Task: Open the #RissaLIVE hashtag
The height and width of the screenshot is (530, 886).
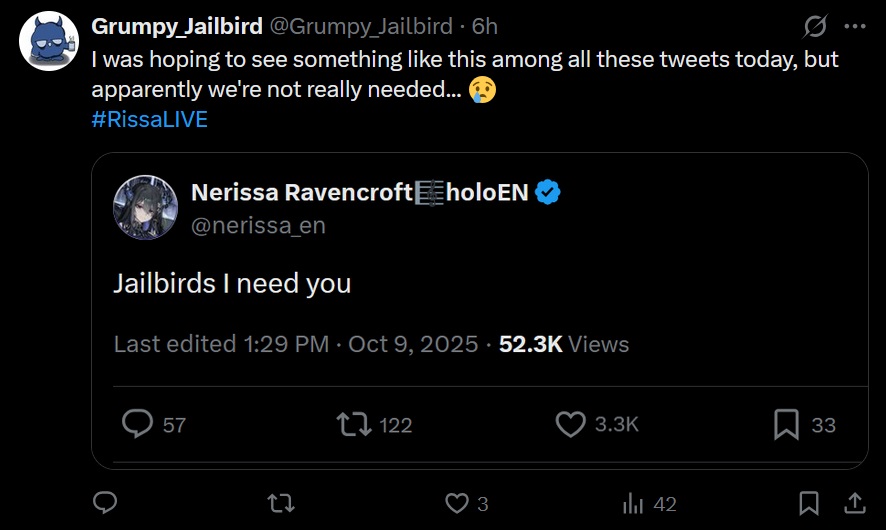Action: (149, 119)
